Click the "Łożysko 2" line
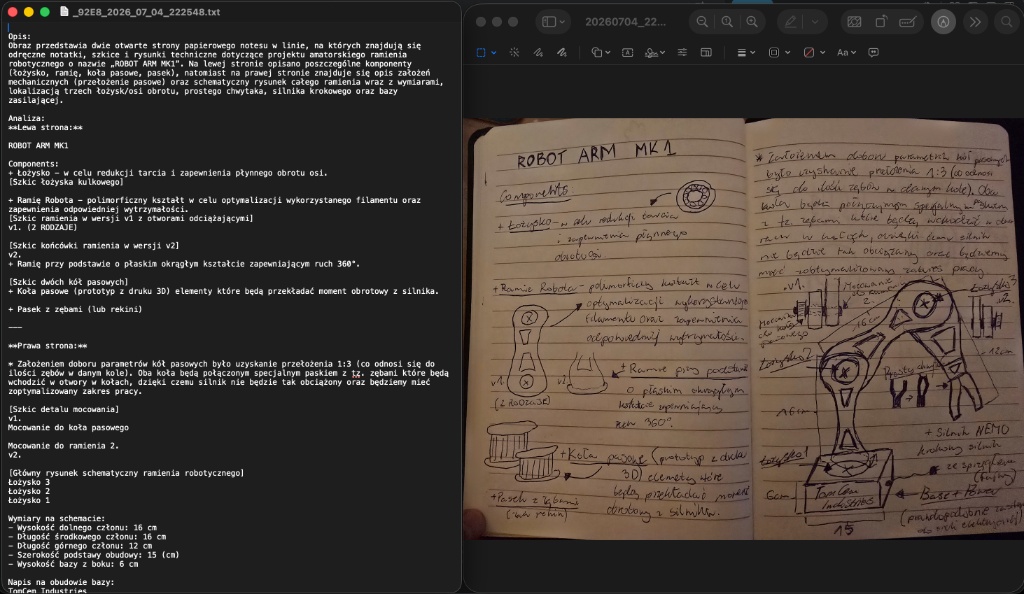Viewport: 1024px width, 594px height. tap(29, 492)
